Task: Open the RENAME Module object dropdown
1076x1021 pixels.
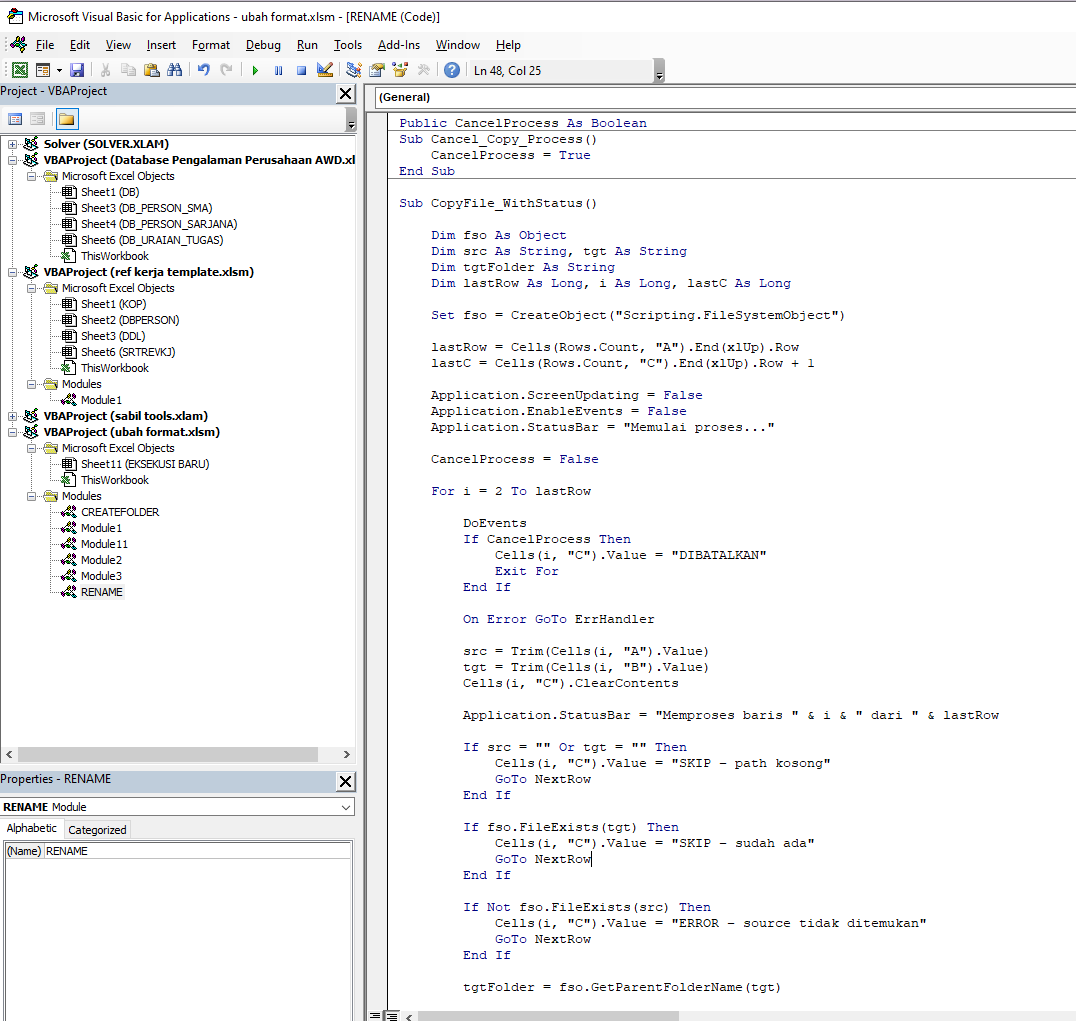Action: pyautogui.click(x=346, y=807)
